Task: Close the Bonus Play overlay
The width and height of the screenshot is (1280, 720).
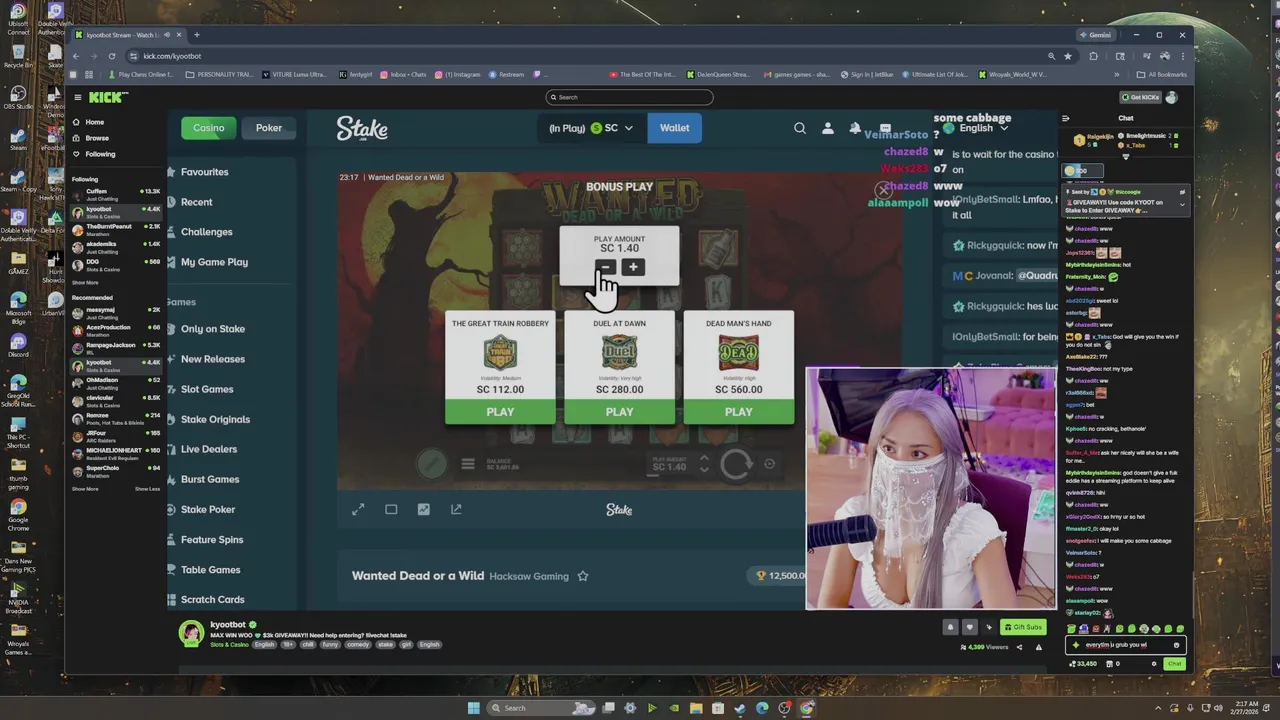Action: tap(883, 190)
